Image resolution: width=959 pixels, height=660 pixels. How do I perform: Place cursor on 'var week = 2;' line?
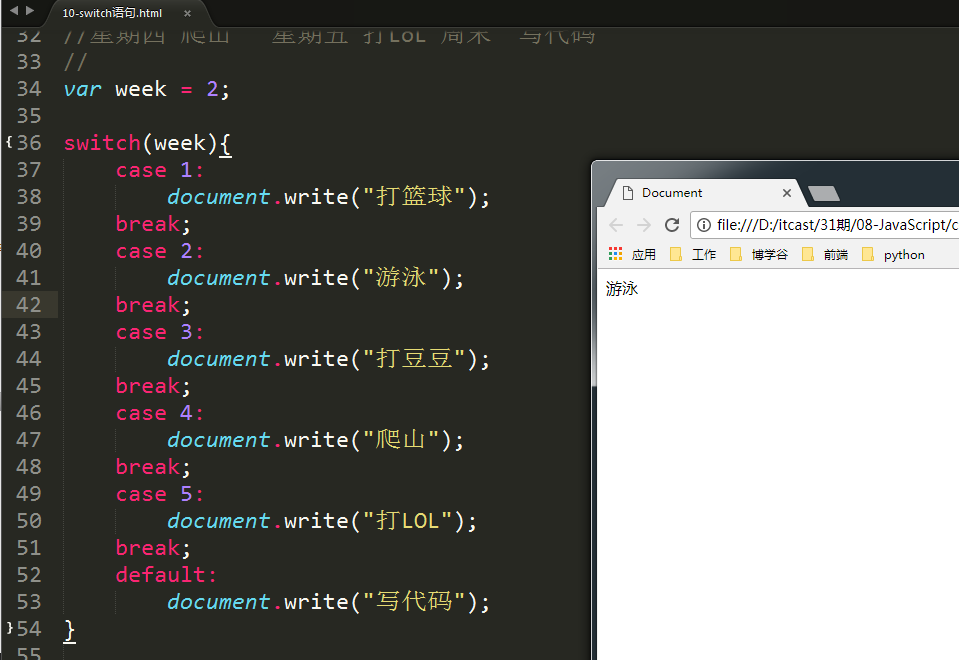tap(147, 89)
